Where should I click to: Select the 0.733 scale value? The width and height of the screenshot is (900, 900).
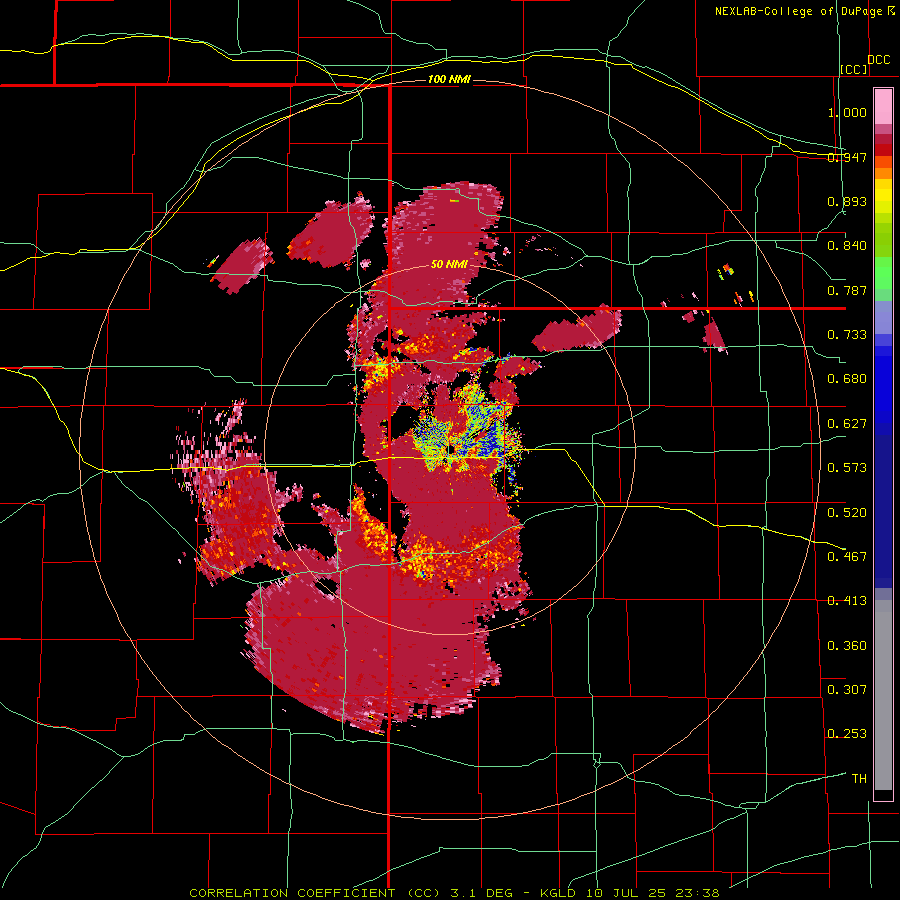pos(847,335)
